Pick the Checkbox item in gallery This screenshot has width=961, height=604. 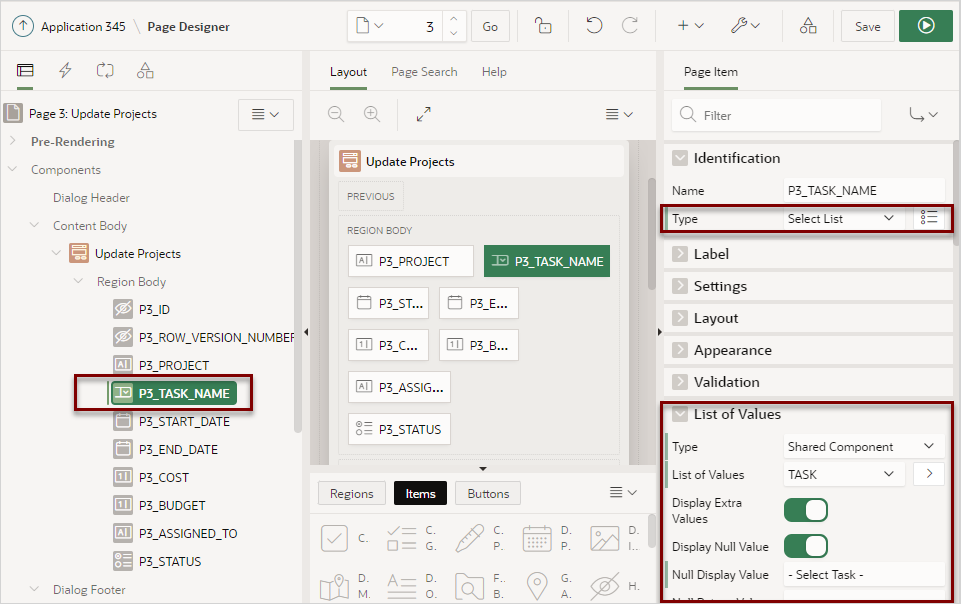[x=334, y=538]
